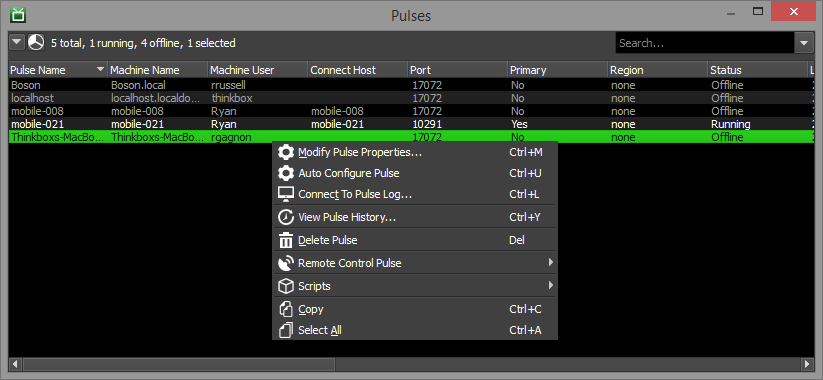
Task: Select the mobile-008 pulse name cell
Action: 58,111
